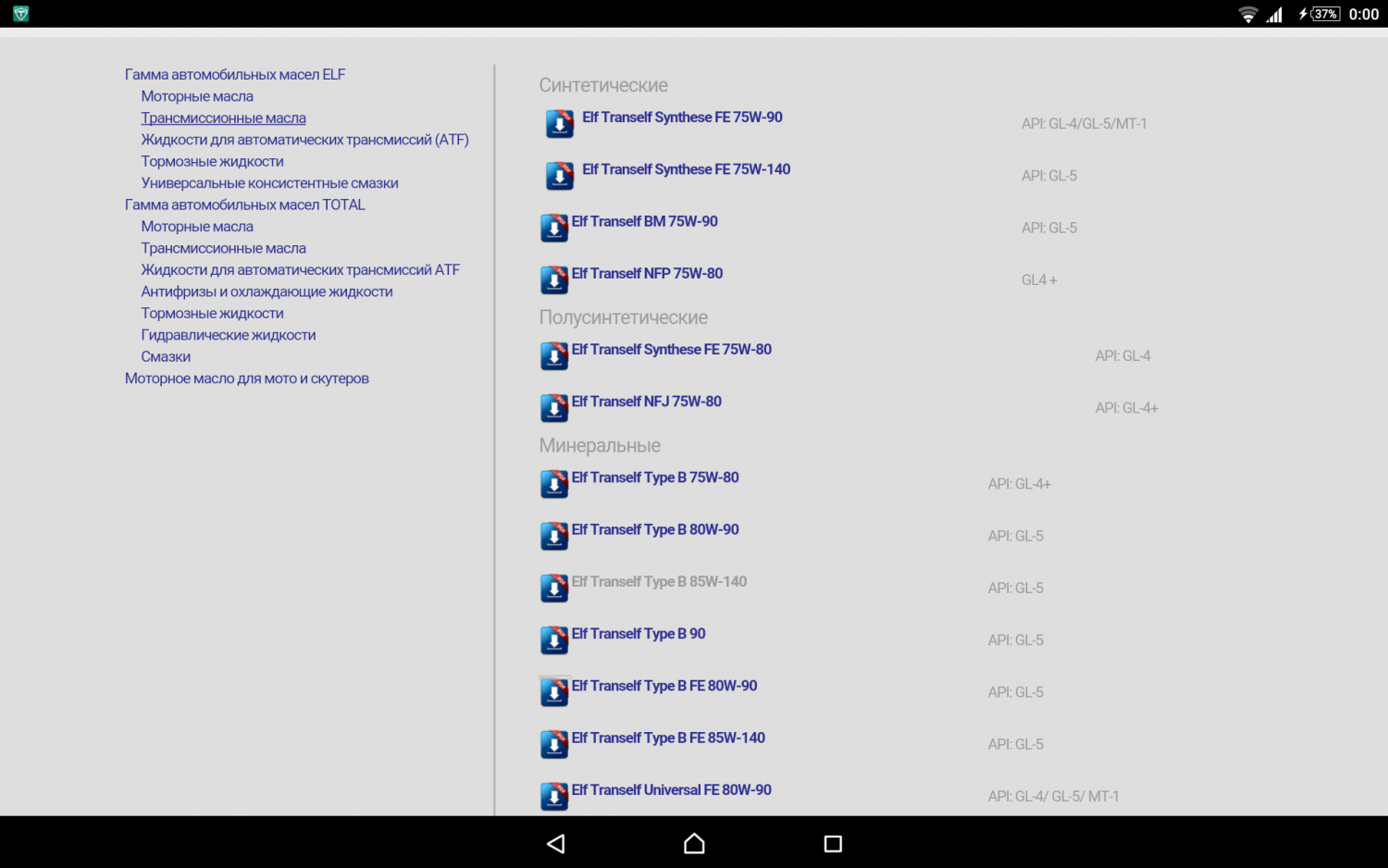Tap download icon beside Elf Tranself Universal FE 80W-90
Viewport: 1388px width, 868px height.
click(x=554, y=795)
